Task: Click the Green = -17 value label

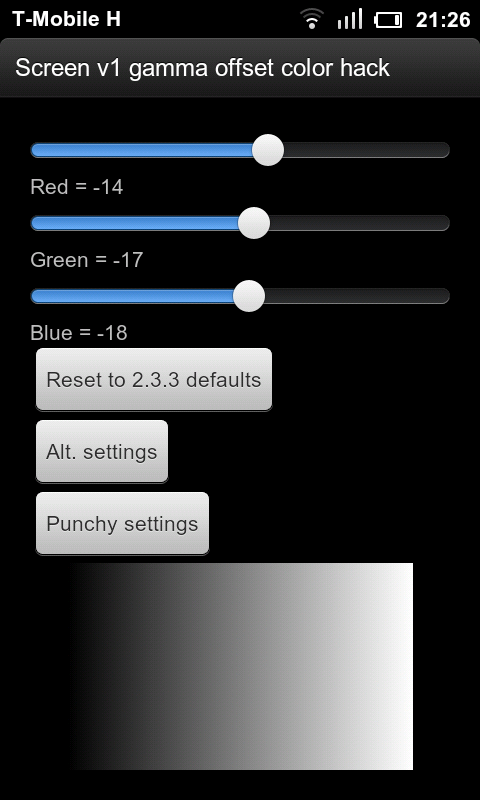Action: (x=87, y=260)
